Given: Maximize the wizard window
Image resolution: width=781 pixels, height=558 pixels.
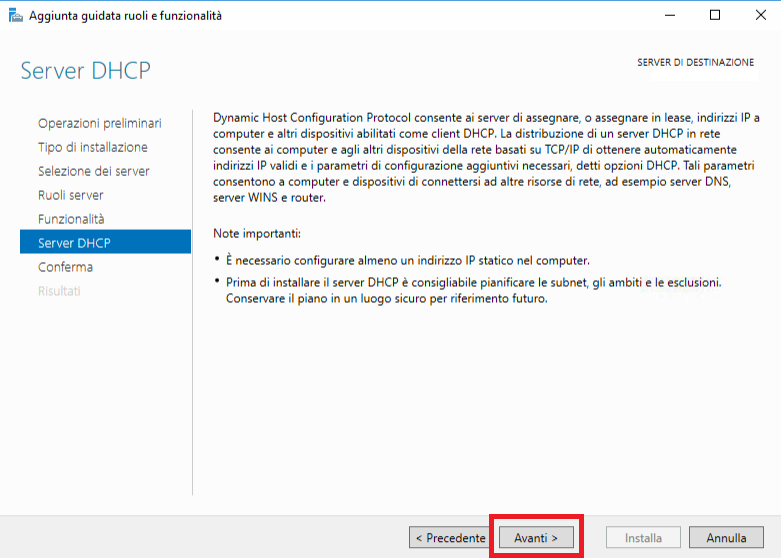Looking at the screenshot, I should coord(715,15).
